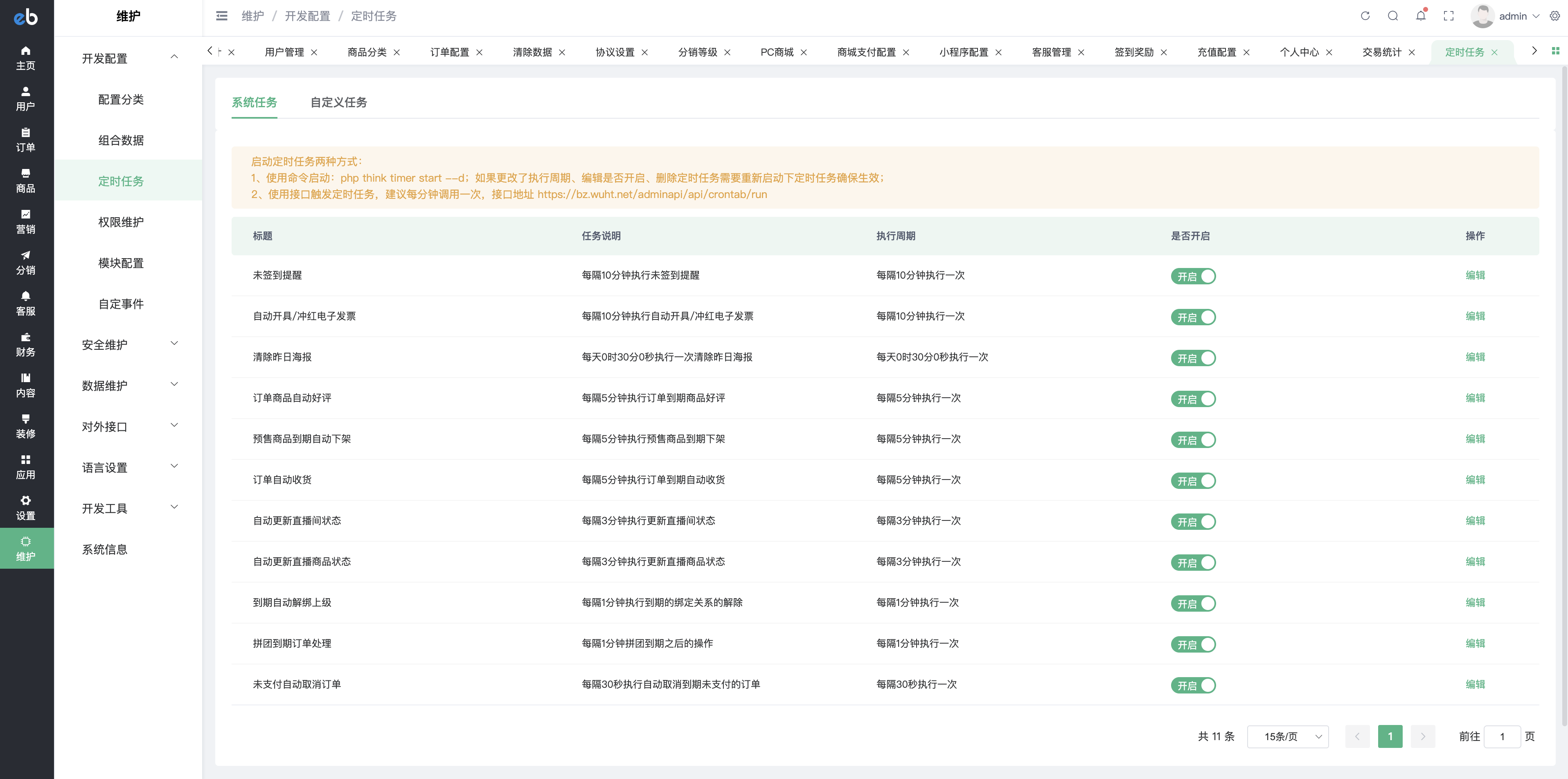The width and height of the screenshot is (1568, 779).
Task: Click the 开发配置 breadcrumb
Action: tap(307, 16)
